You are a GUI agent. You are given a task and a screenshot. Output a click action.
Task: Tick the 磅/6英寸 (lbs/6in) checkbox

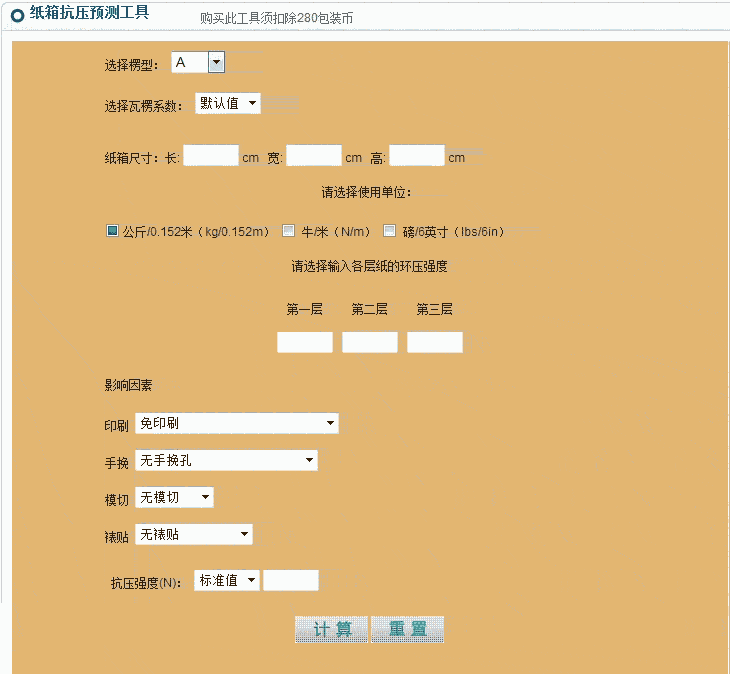pos(390,231)
